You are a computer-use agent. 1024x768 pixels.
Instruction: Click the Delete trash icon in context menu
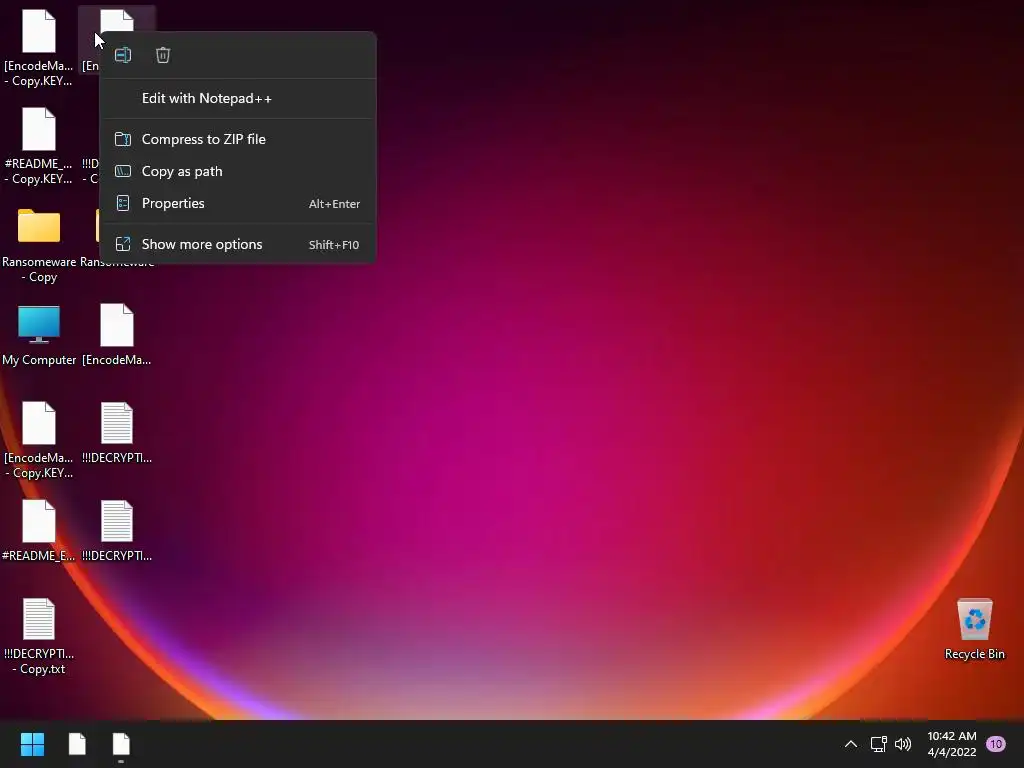pos(163,55)
